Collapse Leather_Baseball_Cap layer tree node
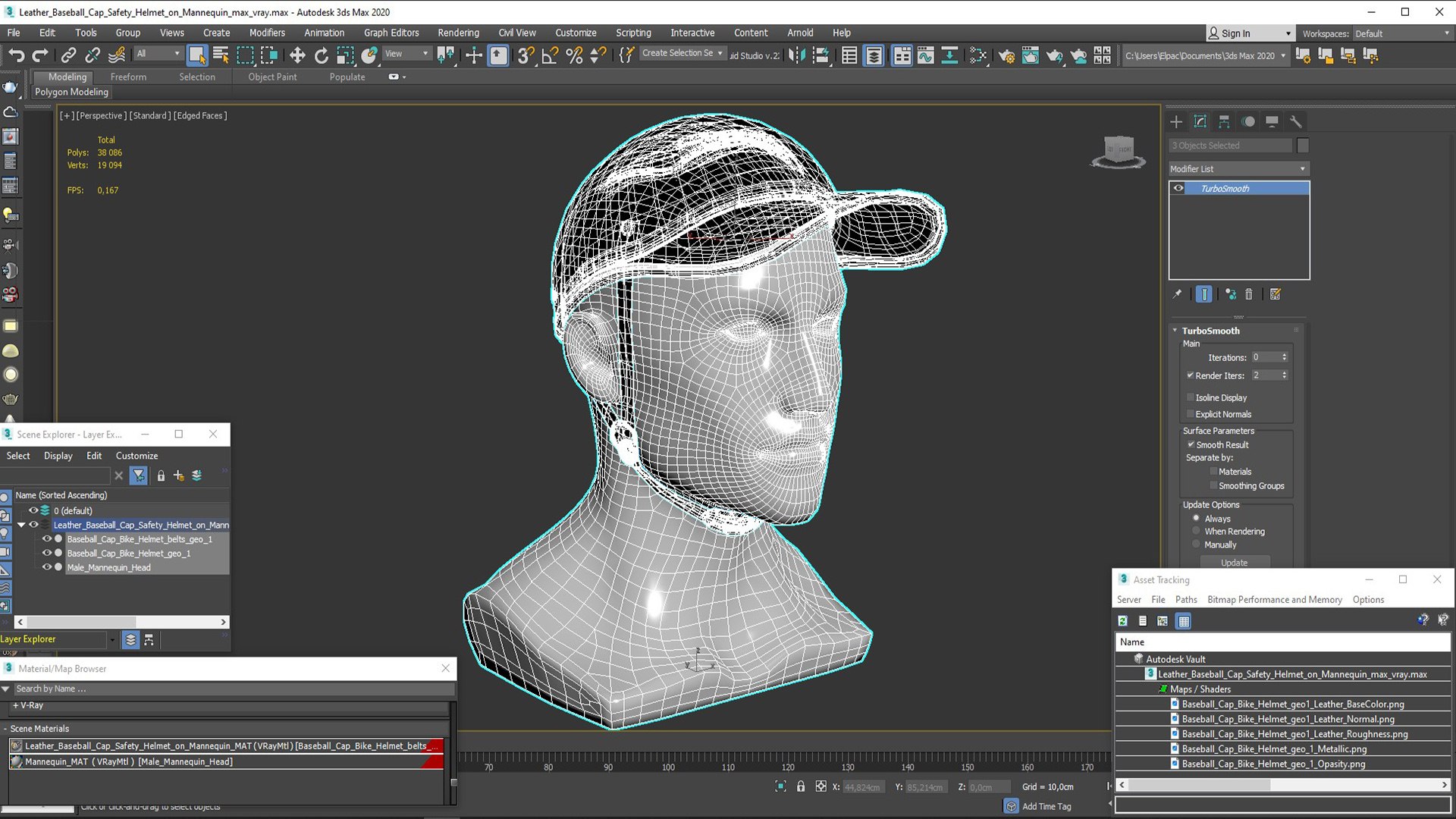This screenshot has width=1456, height=819. coord(21,525)
